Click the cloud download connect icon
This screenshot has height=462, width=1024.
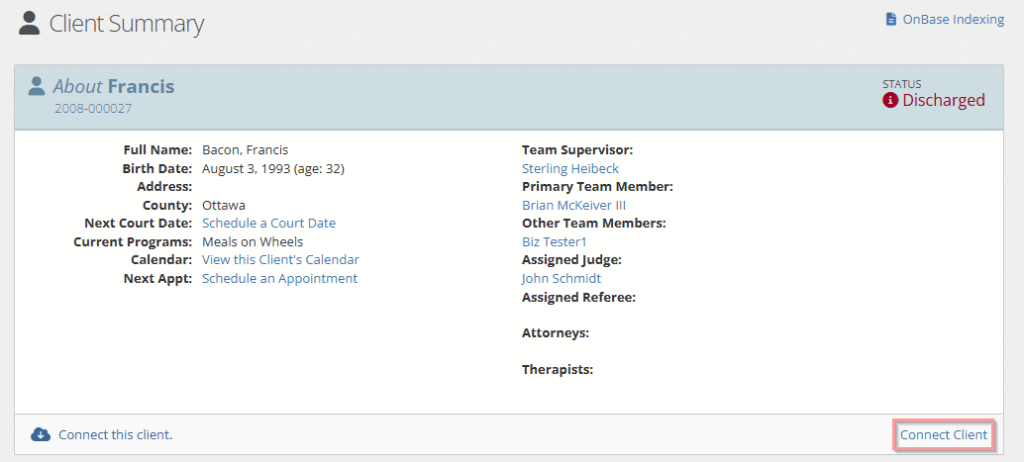tap(41, 434)
